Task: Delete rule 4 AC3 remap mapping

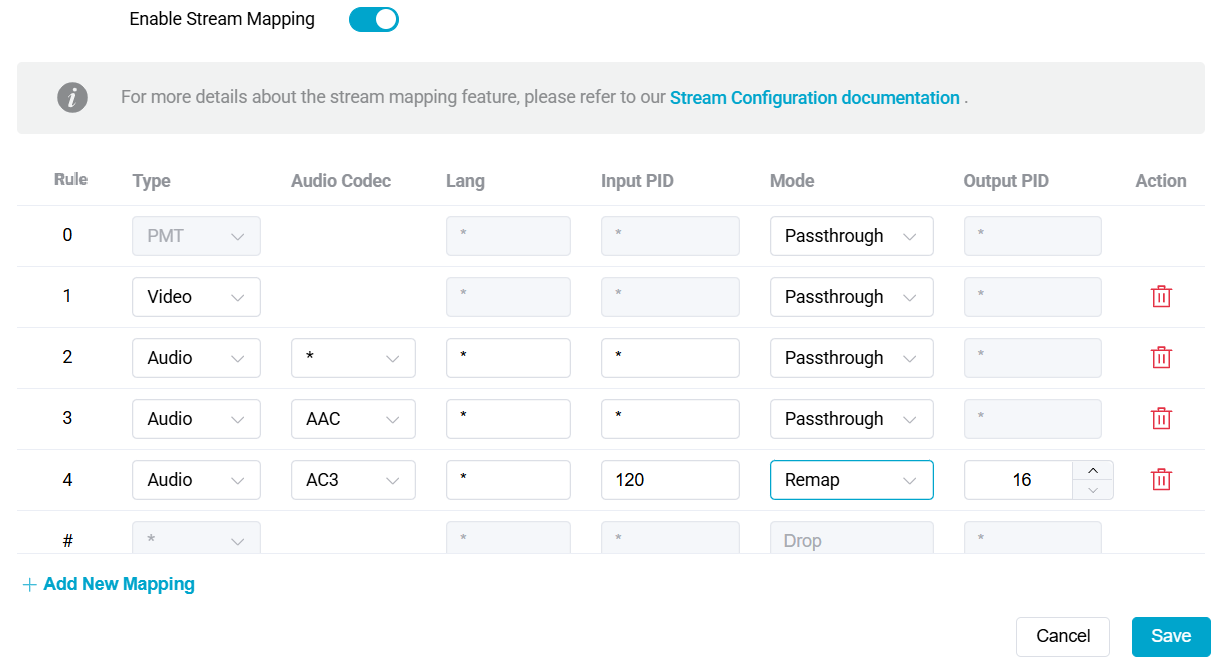Action: coord(1161,480)
